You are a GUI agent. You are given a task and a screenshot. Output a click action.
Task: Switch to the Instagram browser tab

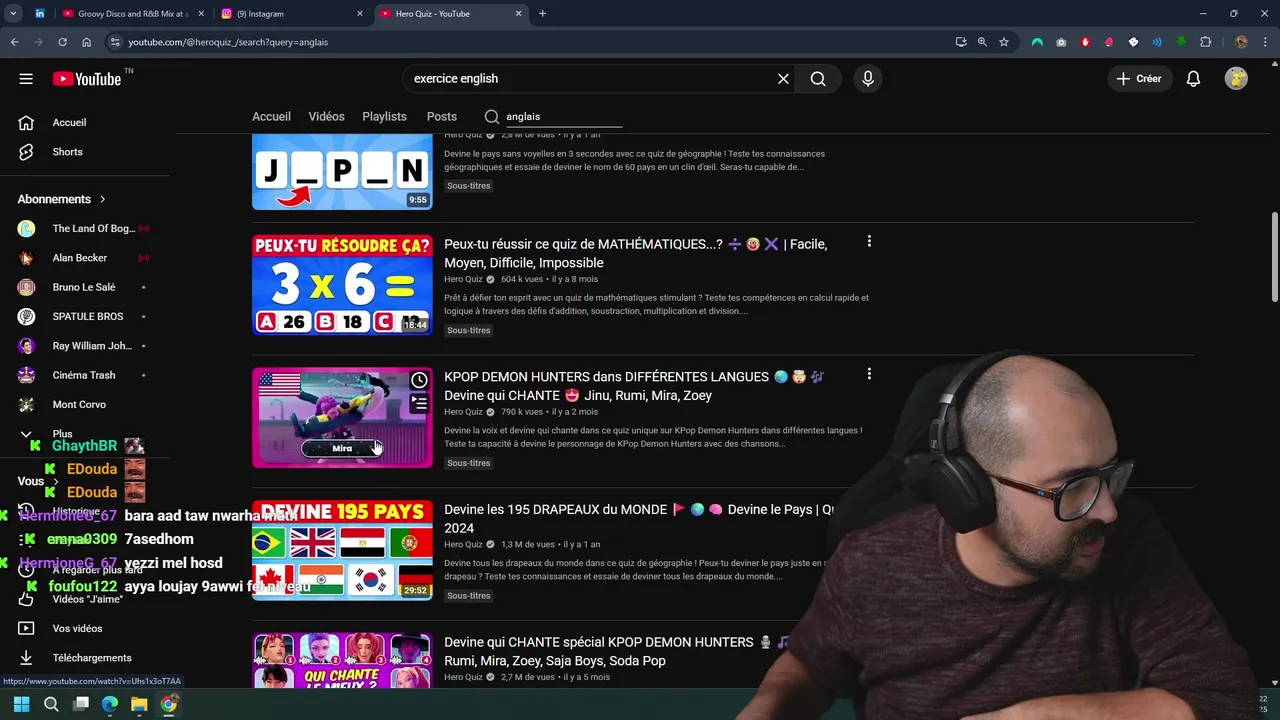pos(290,14)
